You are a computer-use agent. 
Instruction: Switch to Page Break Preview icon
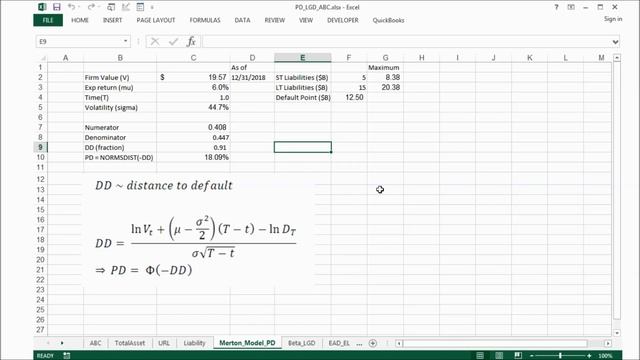coord(518,356)
